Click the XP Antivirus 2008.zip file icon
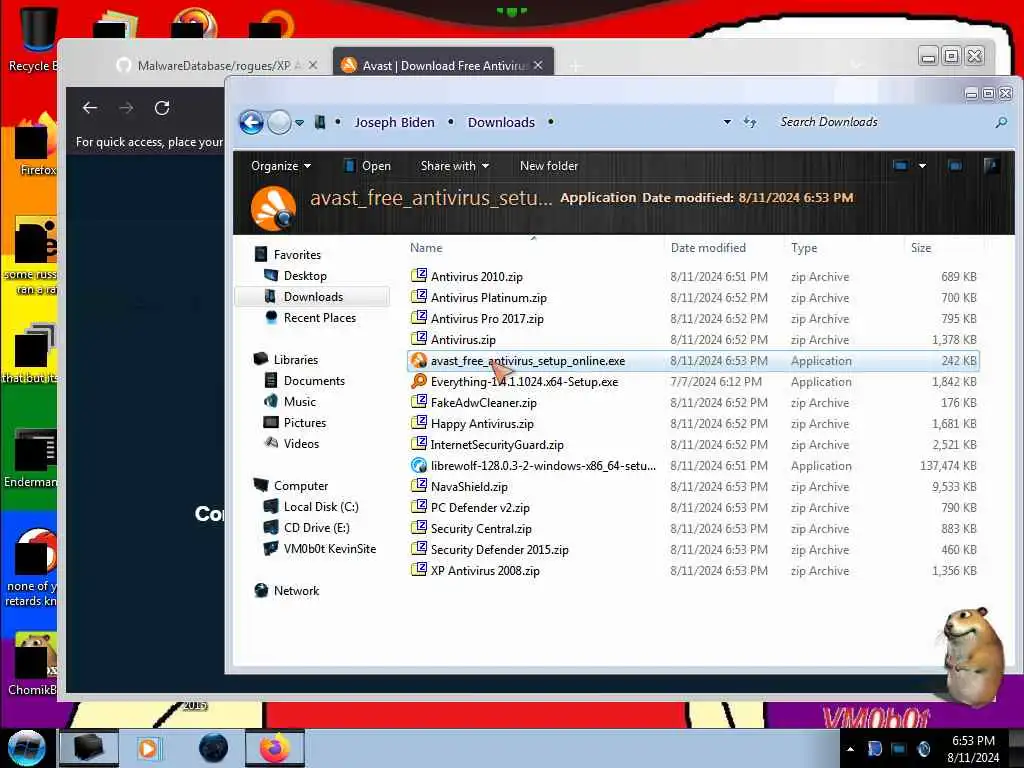This screenshot has width=1024, height=768. 419,569
